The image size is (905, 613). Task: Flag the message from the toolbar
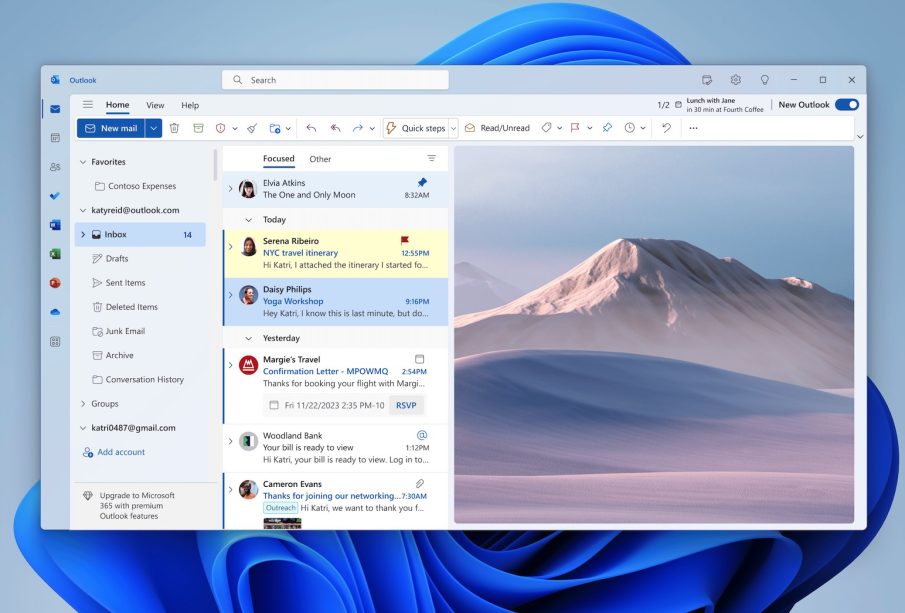click(575, 128)
